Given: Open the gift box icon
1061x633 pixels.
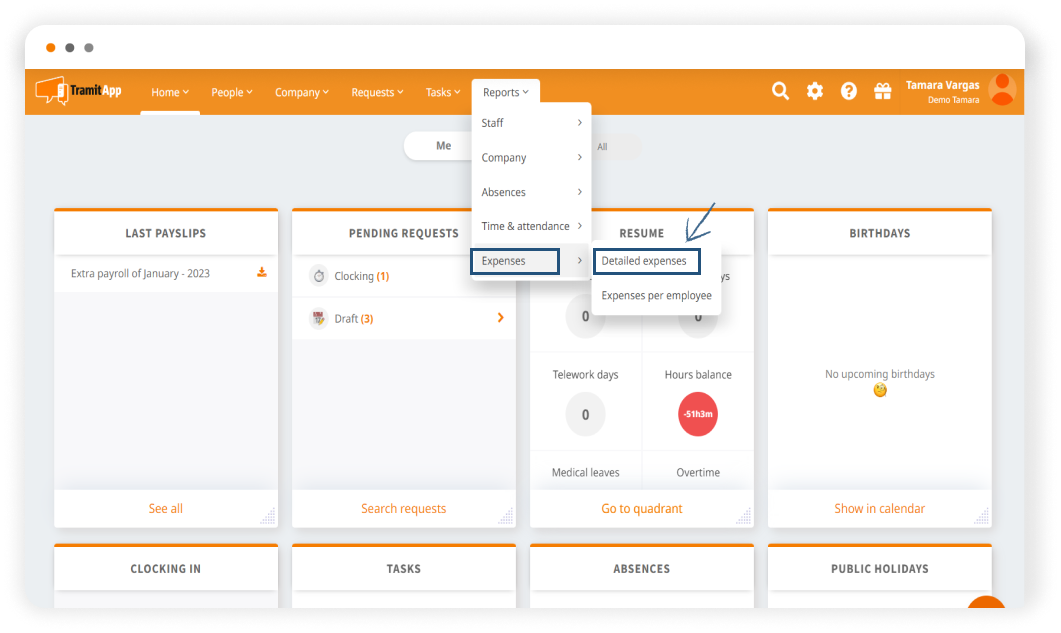Looking at the screenshot, I should coord(882,91).
